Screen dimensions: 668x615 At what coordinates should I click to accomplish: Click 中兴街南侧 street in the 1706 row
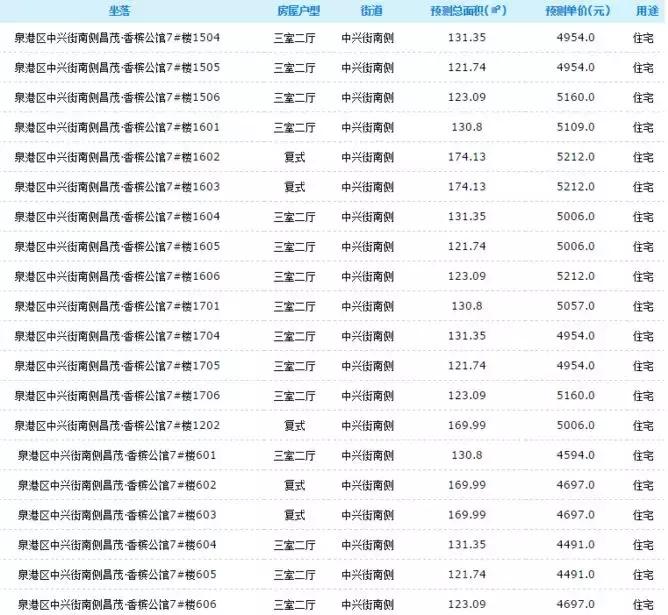368,396
